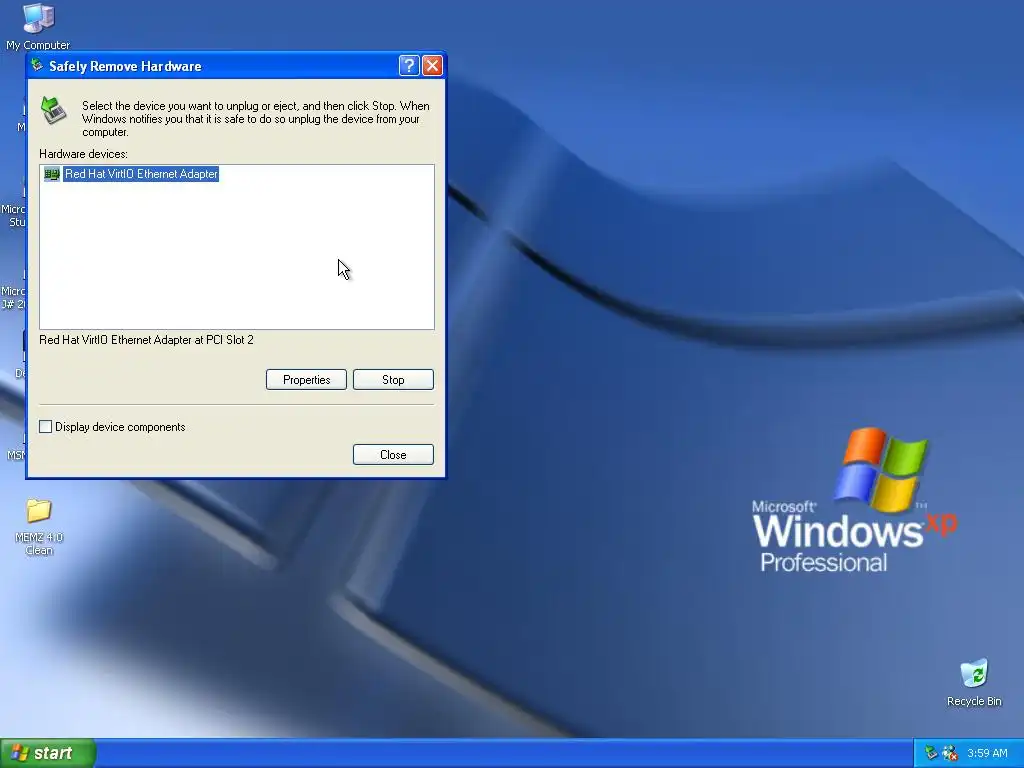
Task: Click the Close button at dialog bottom
Action: pyautogui.click(x=393, y=455)
